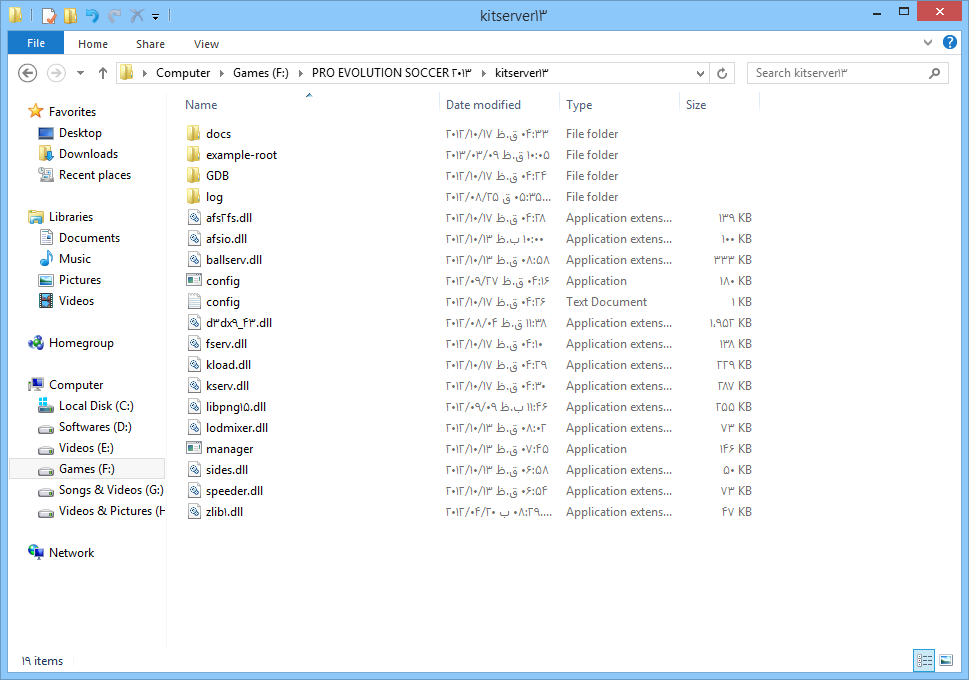Click the magnifier icon in search box
The image size is (969, 680).
[x=934, y=73]
